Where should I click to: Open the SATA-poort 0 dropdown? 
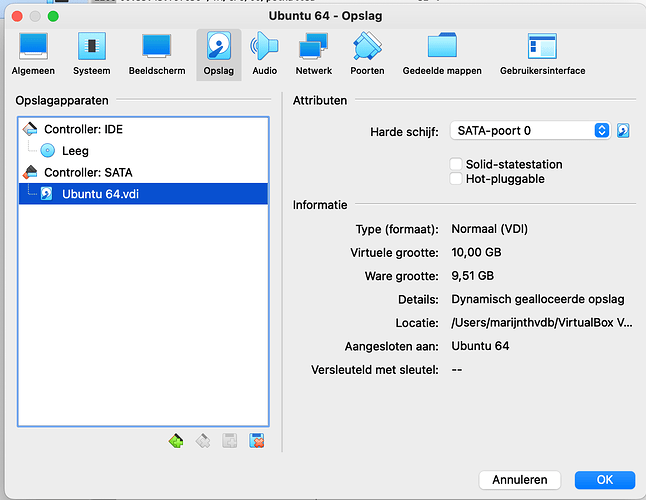coord(529,130)
